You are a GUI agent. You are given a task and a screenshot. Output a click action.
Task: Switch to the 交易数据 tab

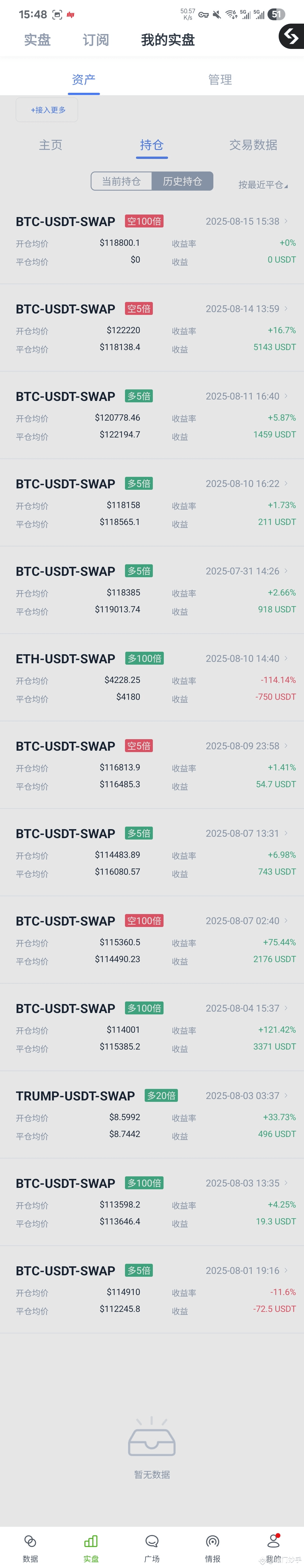pyautogui.click(x=253, y=145)
